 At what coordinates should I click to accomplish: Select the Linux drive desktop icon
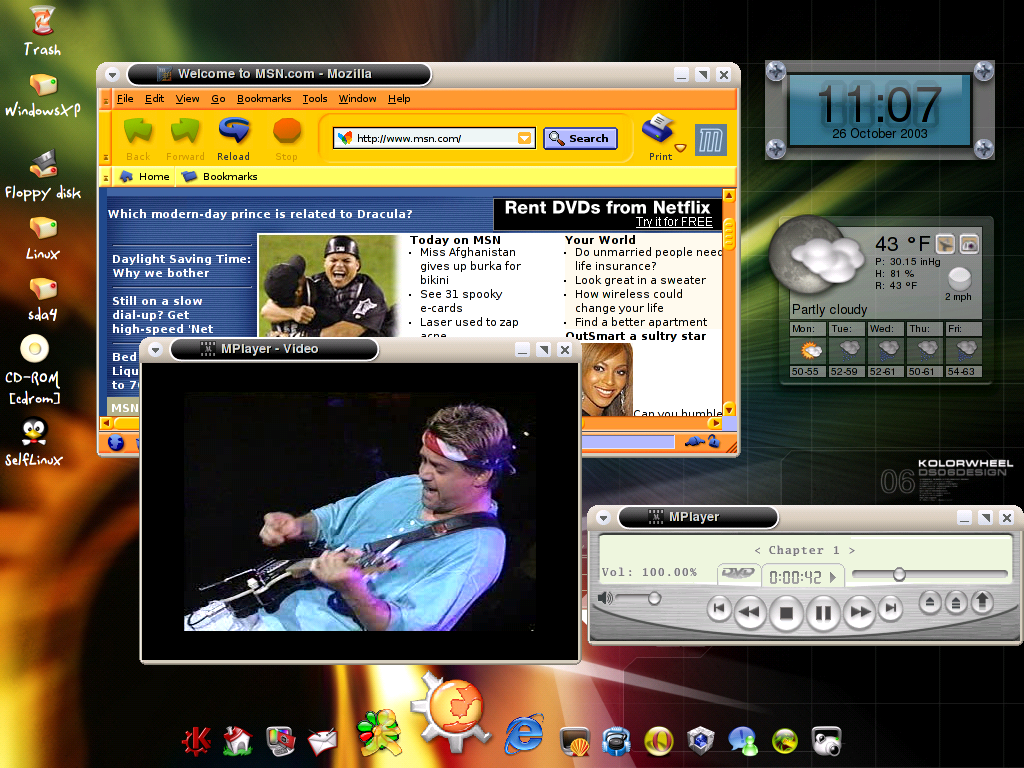(x=42, y=239)
